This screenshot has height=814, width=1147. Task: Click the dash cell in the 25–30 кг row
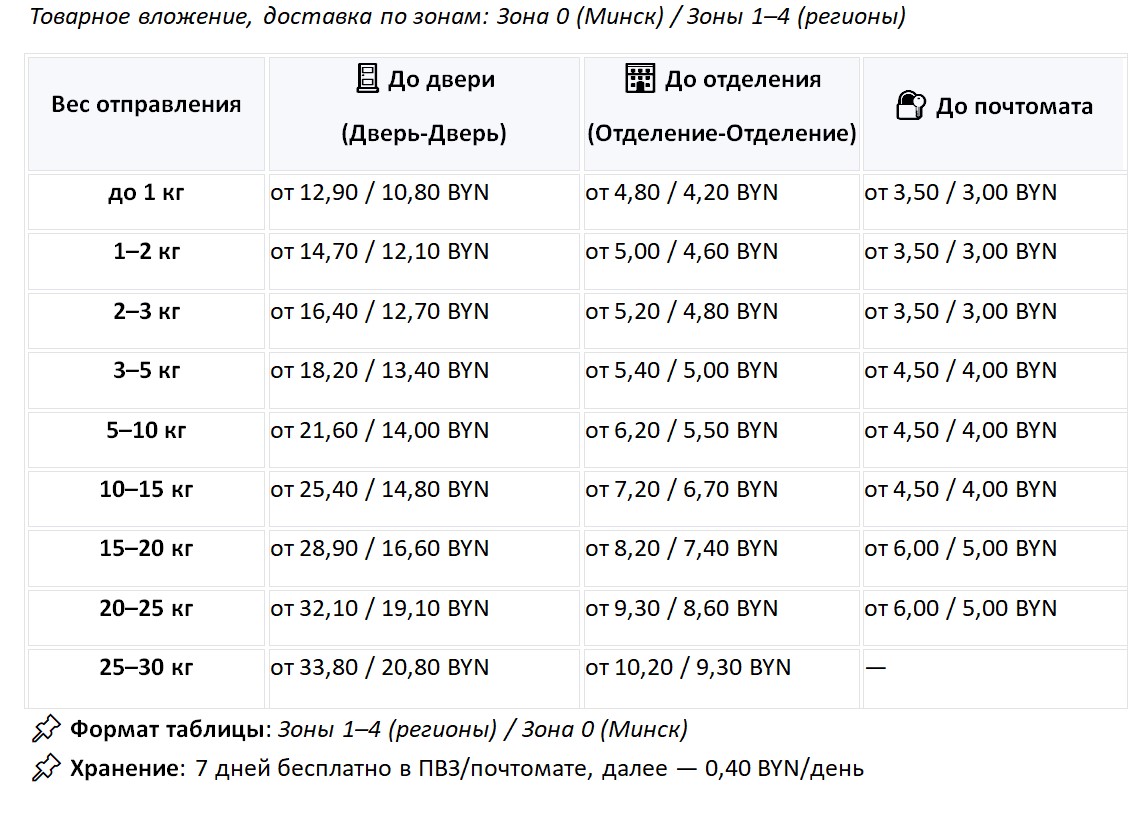tap(995, 678)
